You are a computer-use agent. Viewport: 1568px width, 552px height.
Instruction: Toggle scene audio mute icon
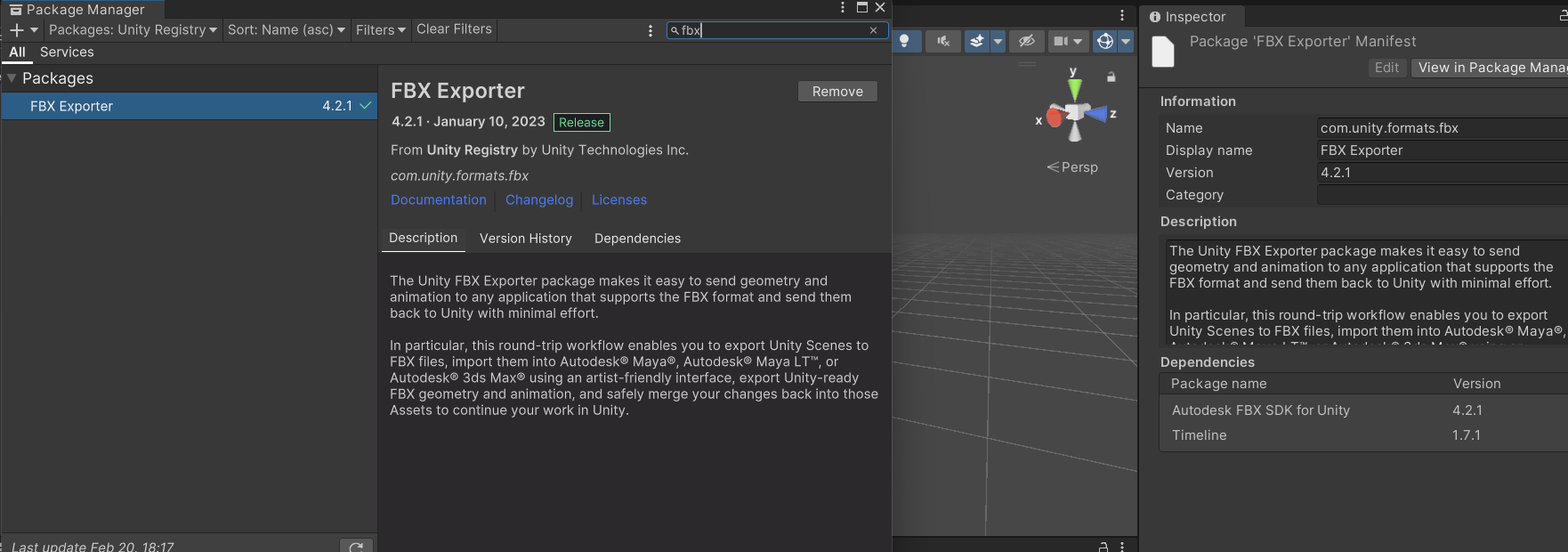pyautogui.click(x=943, y=41)
